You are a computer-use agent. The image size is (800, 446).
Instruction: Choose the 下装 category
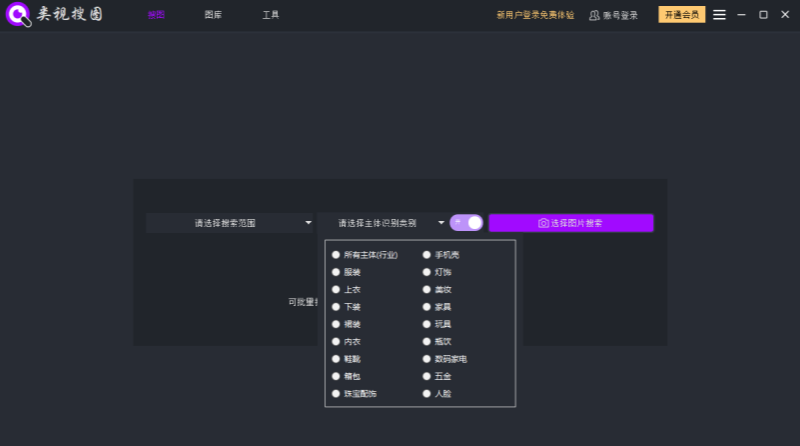[346, 307]
